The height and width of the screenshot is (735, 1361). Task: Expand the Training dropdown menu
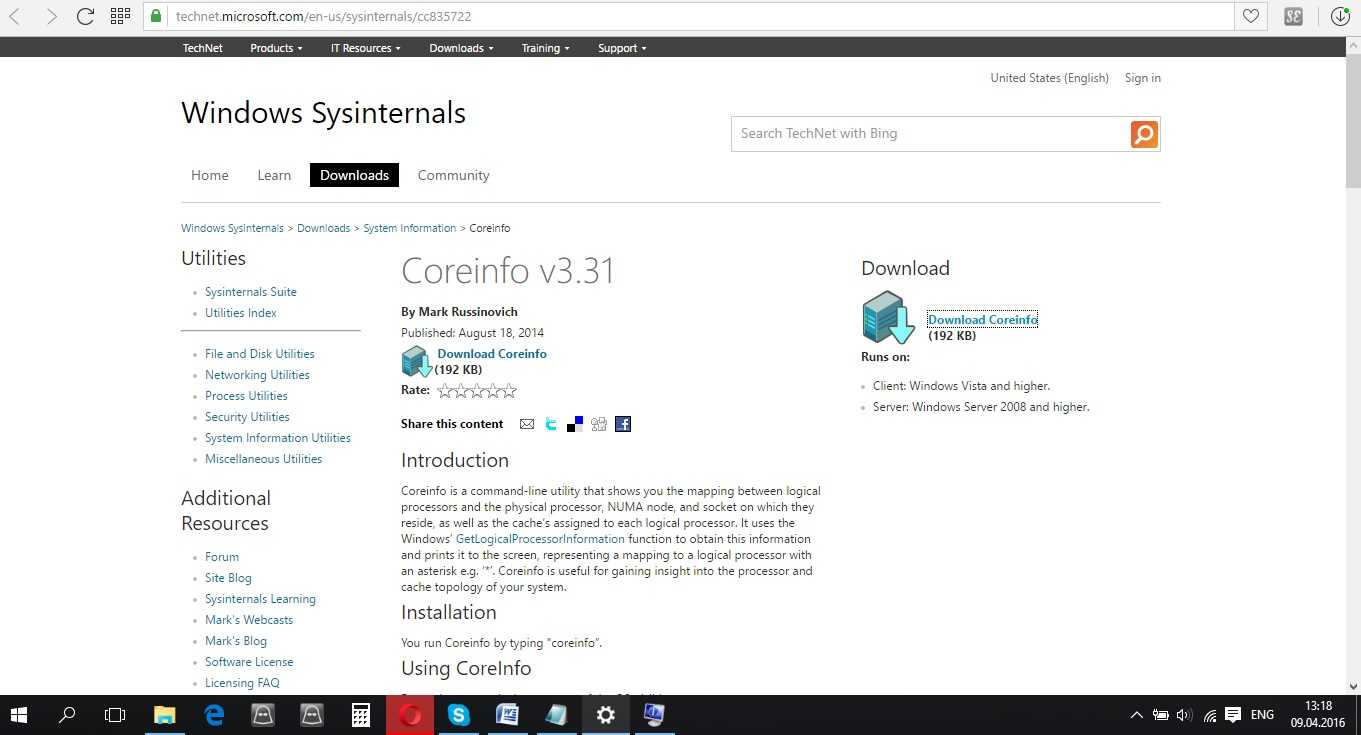click(545, 48)
